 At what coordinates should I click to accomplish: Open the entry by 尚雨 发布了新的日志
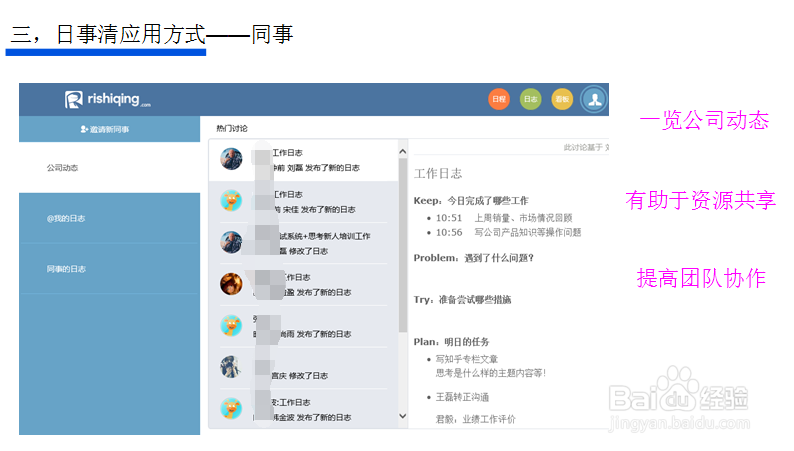pyautogui.click(x=304, y=326)
